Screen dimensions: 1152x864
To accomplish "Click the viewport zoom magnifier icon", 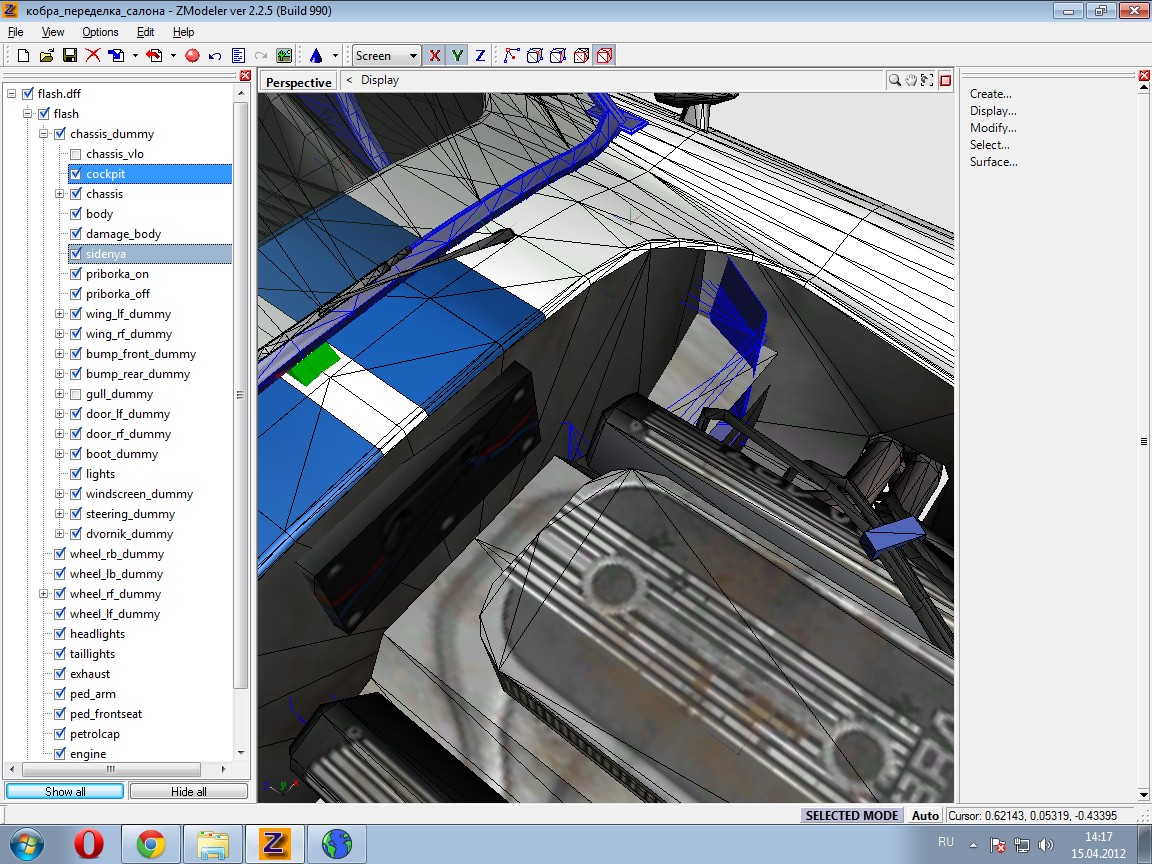I will (x=895, y=81).
